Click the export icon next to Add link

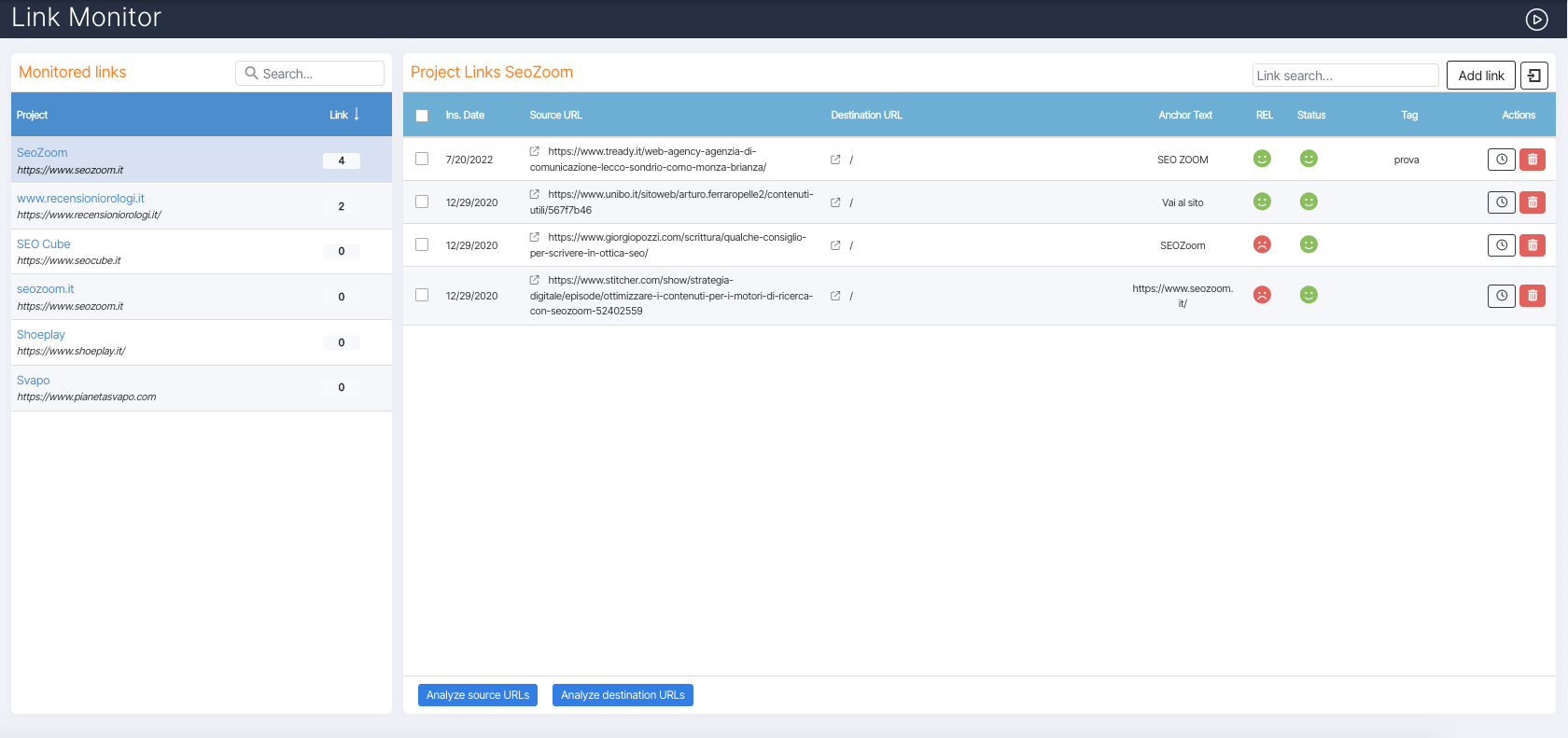pos(1534,76)
